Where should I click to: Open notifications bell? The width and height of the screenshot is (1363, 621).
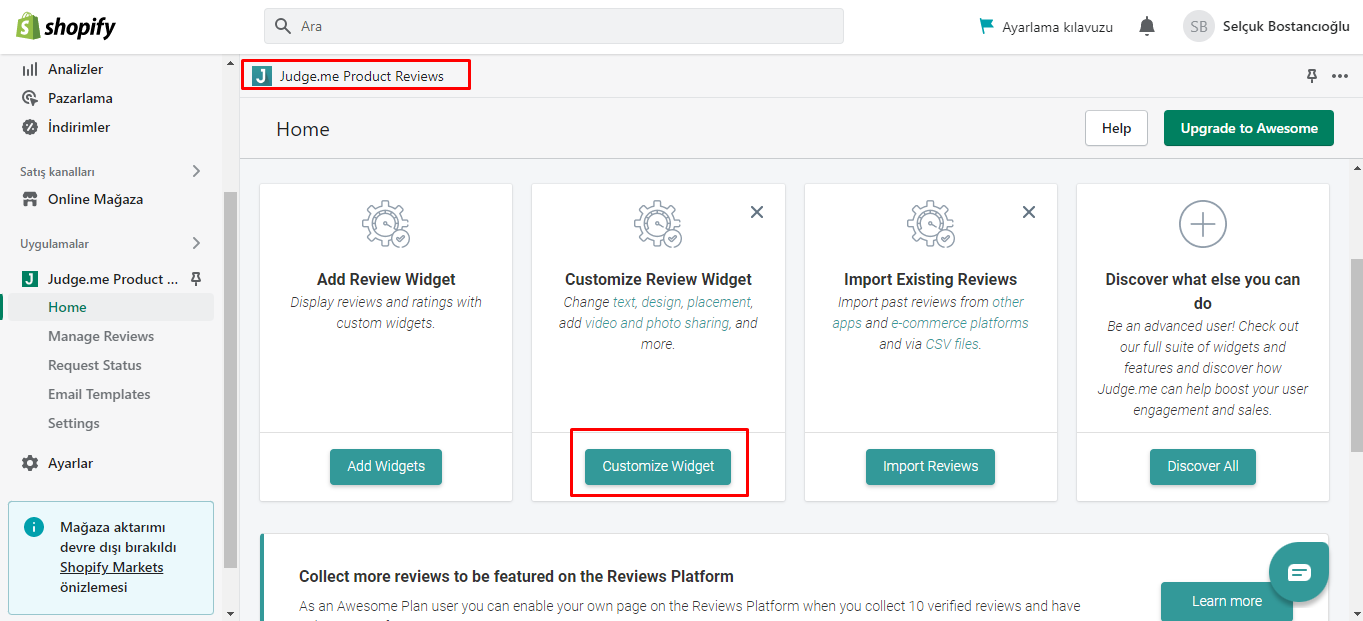pos(1147,27)
